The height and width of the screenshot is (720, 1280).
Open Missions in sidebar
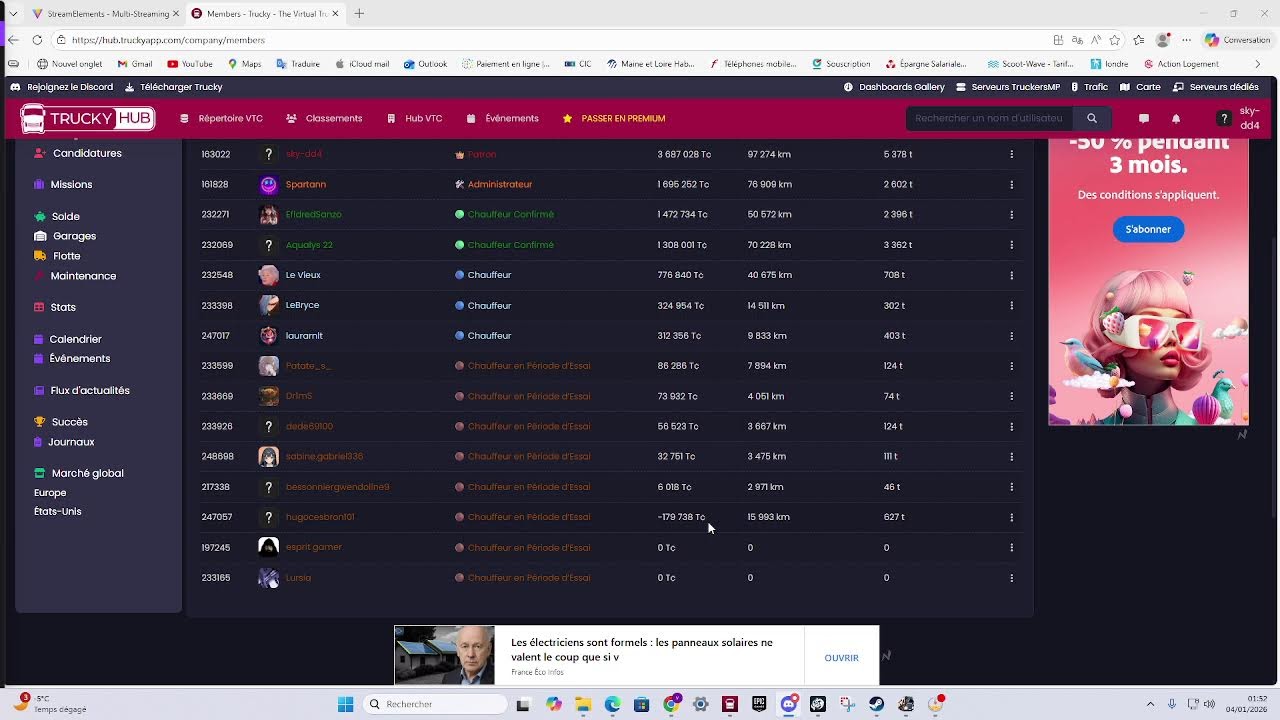pos(63,184)
